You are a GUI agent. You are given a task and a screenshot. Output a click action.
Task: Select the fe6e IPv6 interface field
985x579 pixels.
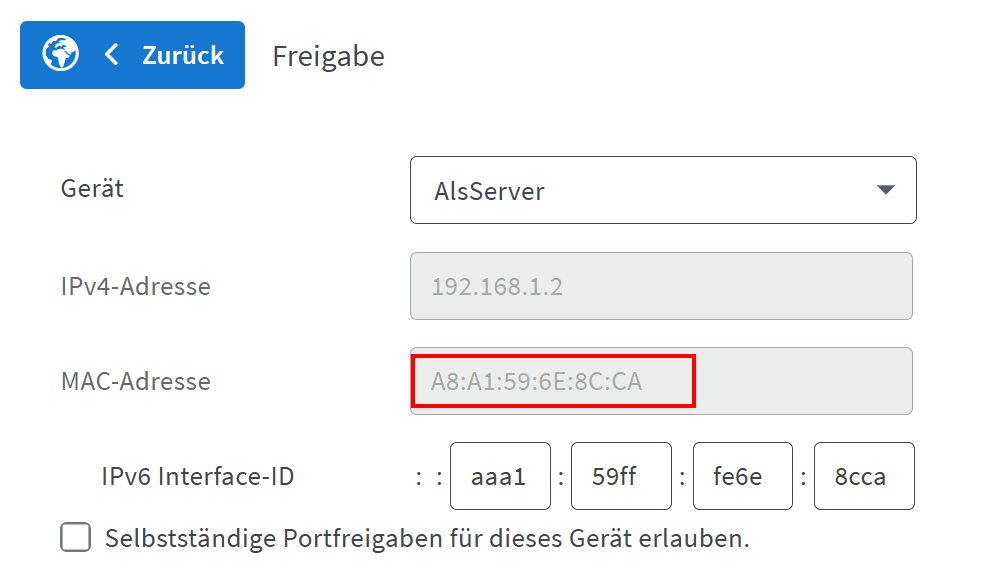click(x=743, y=476)
